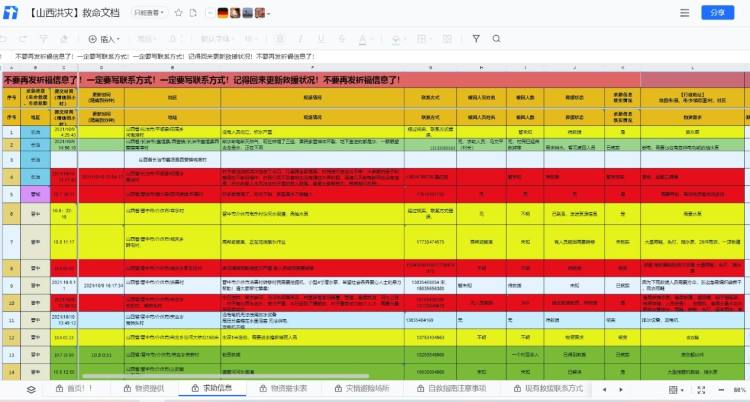
Task: Switch to the 物资提供 sheet tab
Action: point(138,388)
